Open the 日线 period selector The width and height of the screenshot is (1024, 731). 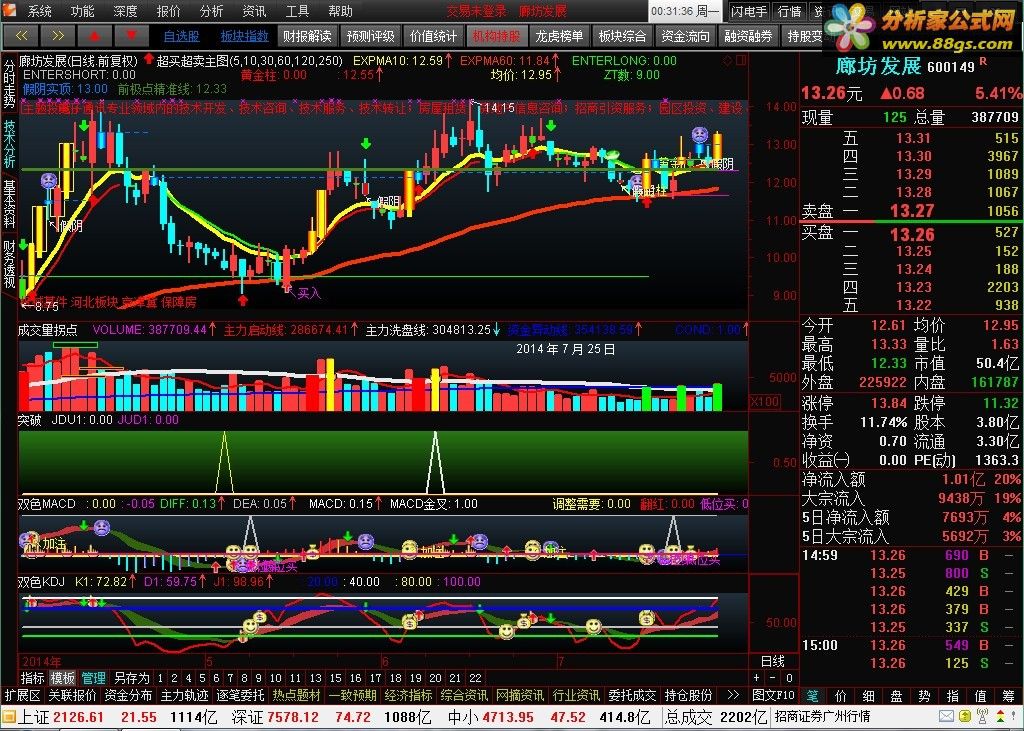(x=773, y=661)
